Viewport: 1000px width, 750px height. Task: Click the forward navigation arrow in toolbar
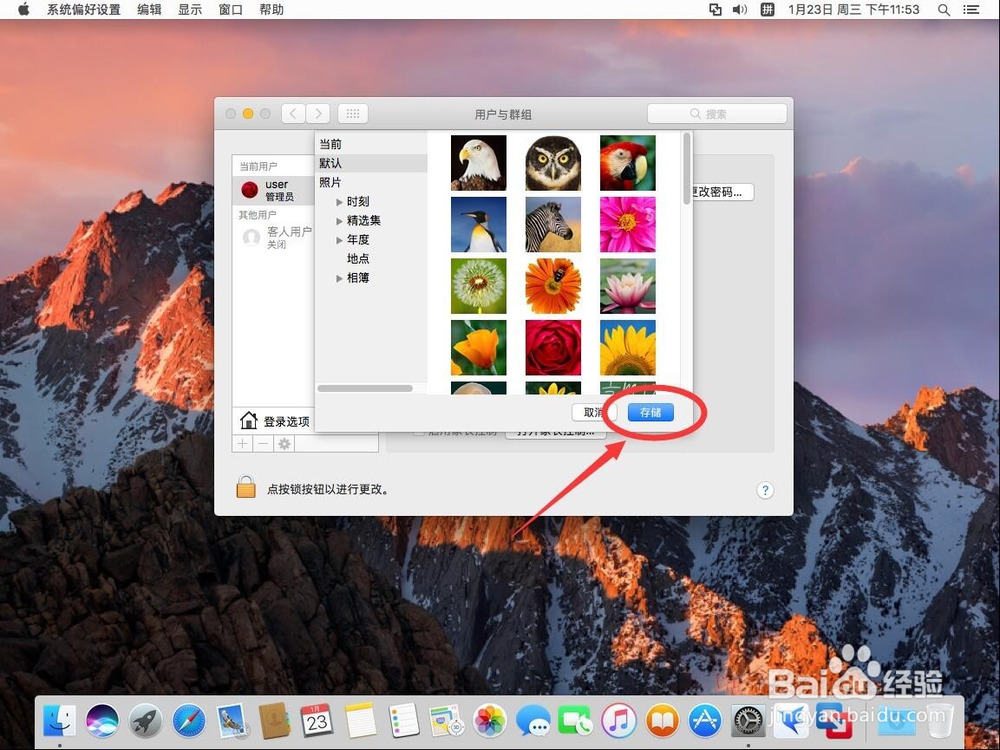point(318,114)
